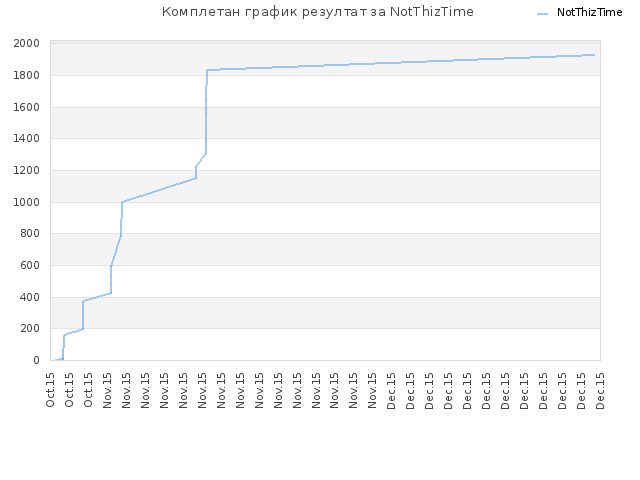Click the last Dec.15 x-axis label
This screenshot has width=640, height=480.
(600, 390)
